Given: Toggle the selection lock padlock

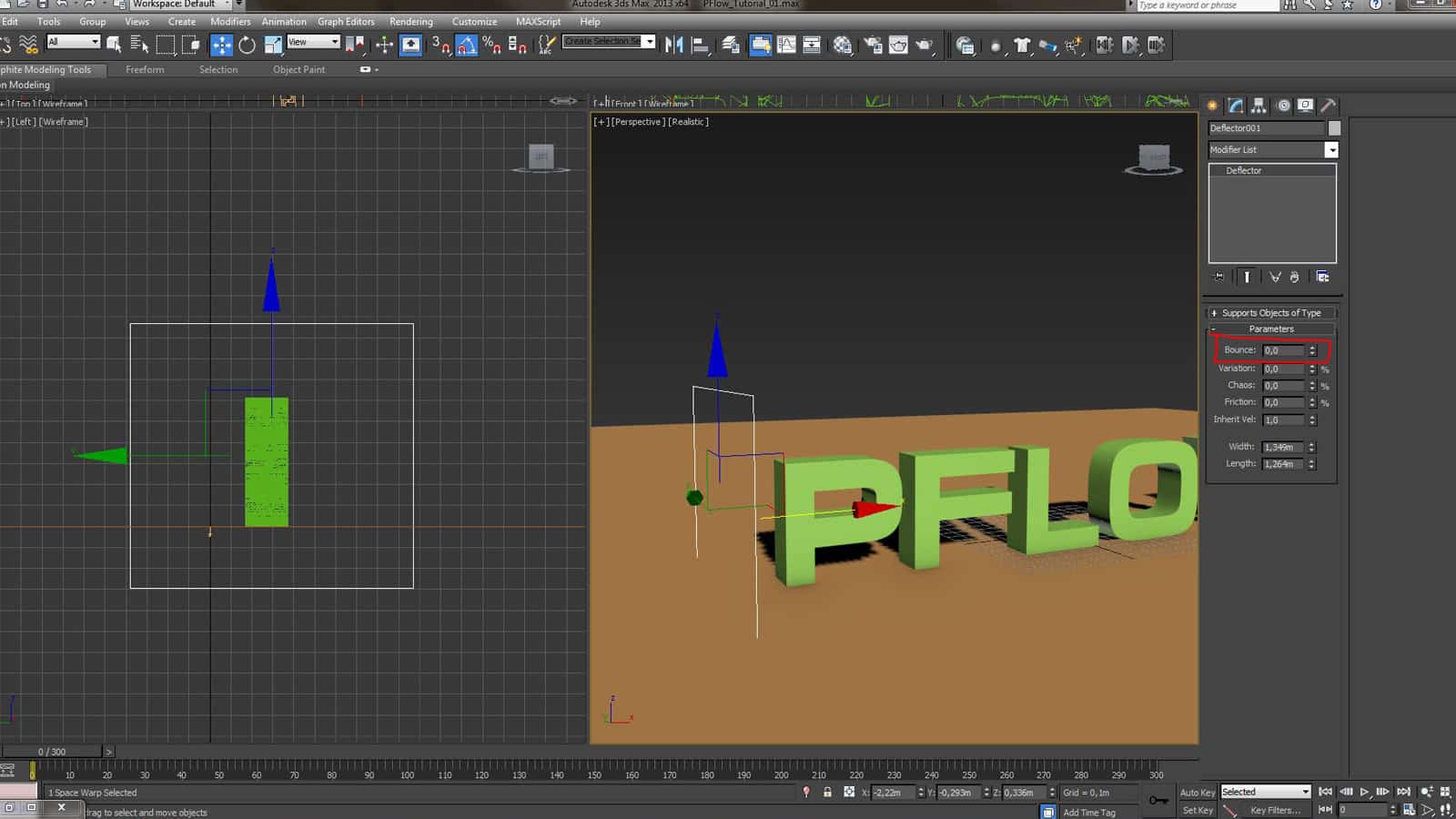Looking at the screenshot, I should point(827,793).
